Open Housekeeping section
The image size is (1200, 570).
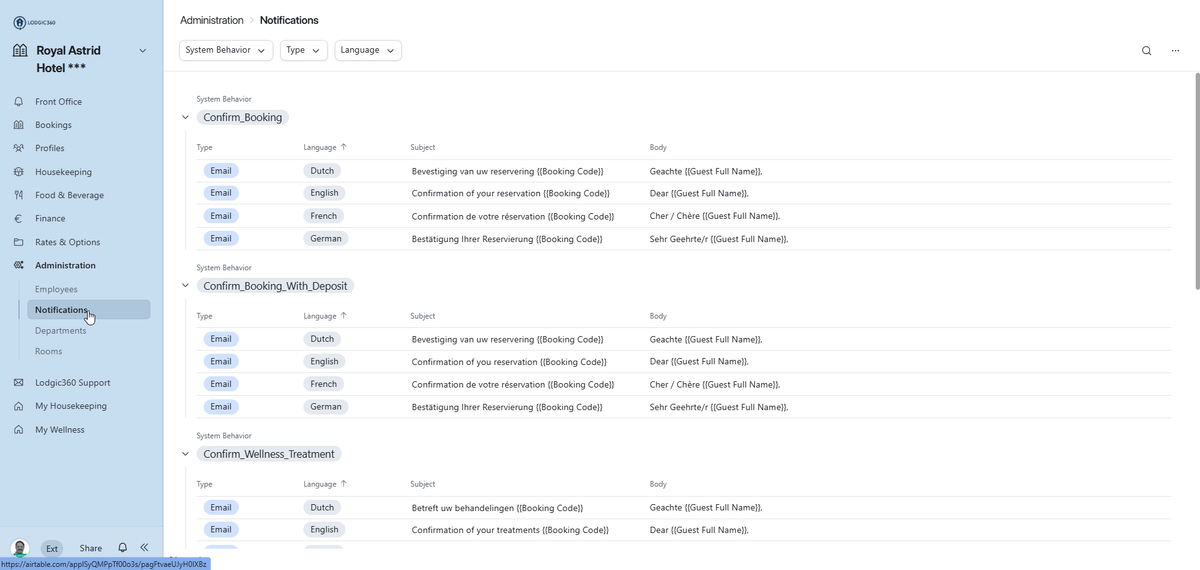point(63,172)
